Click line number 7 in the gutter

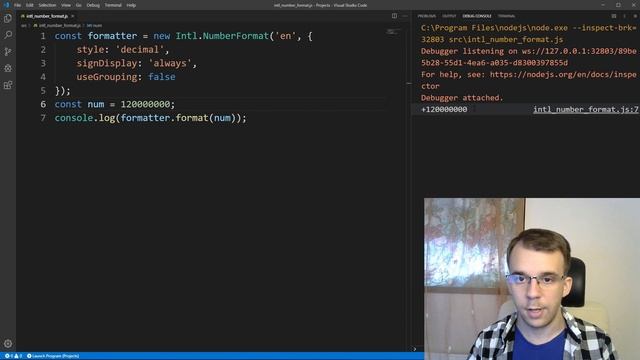pyautogui.click(x=43, y=118)
